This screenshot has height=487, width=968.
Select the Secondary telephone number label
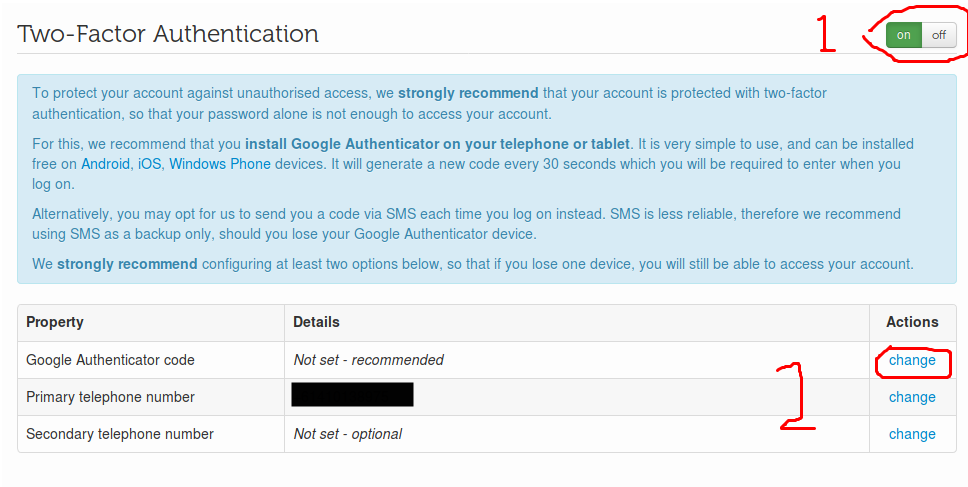tap(120, 434)
